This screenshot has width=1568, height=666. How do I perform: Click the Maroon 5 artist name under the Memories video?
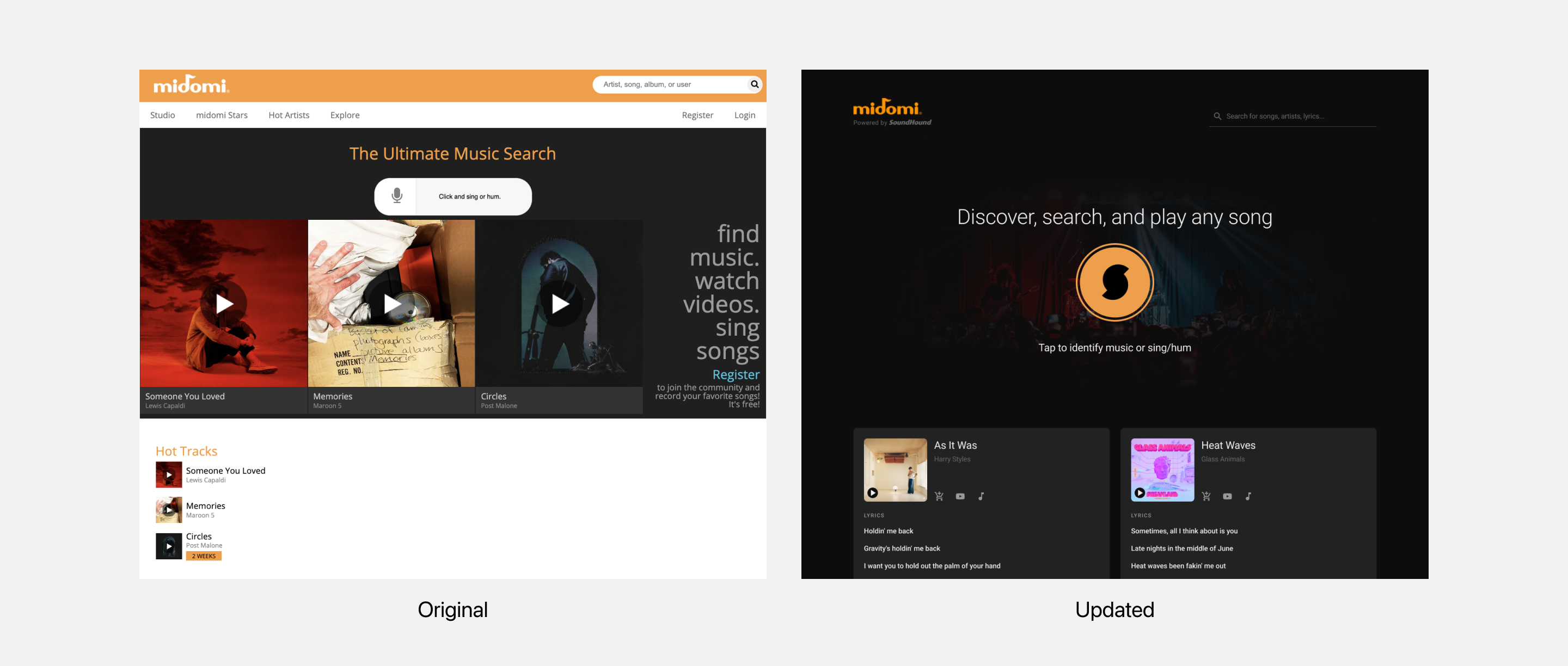[327, 406]
